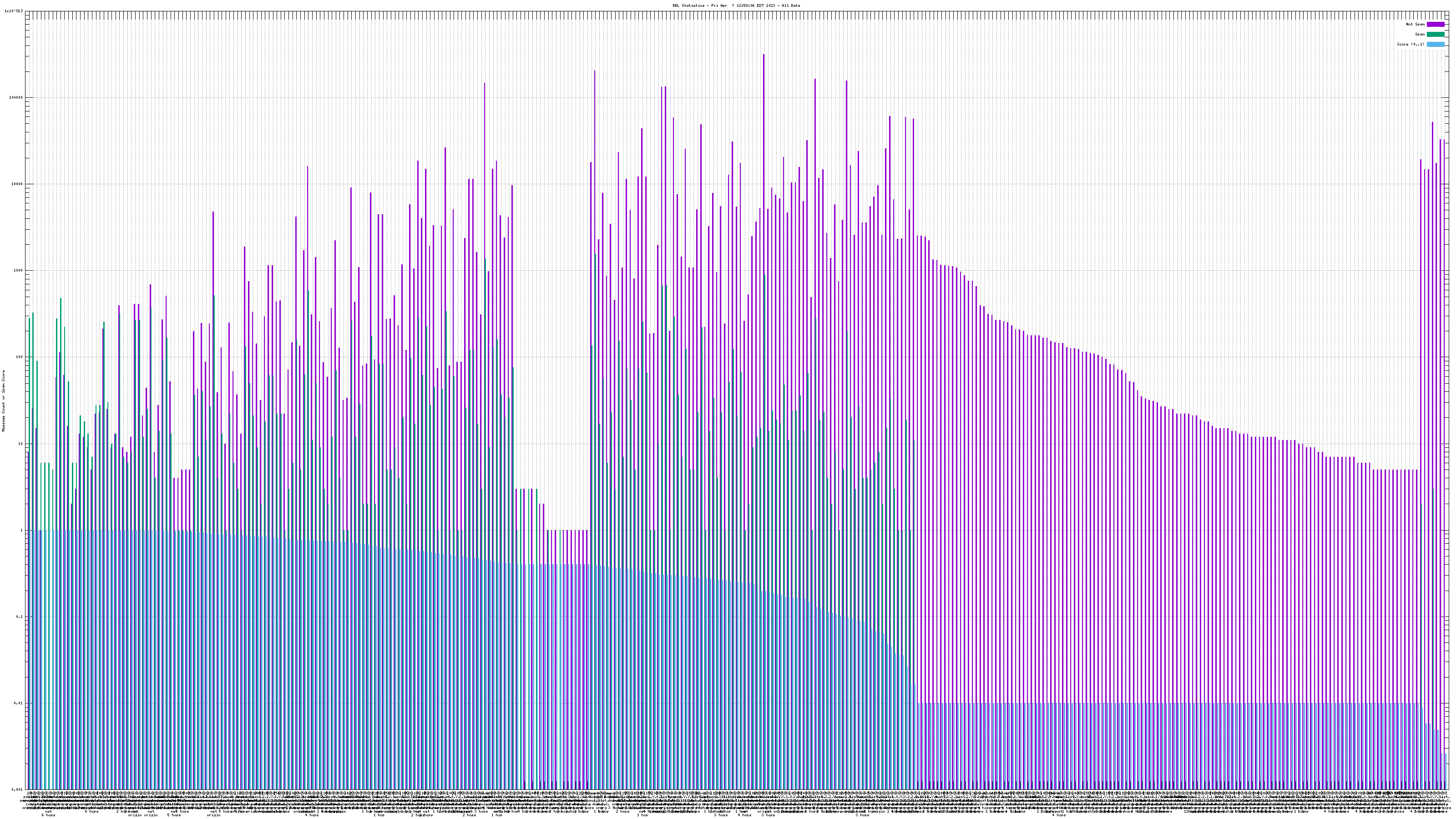Click the 10000 y-axis tick label
Screen dimensions: 1456x819
pos(18,184)
